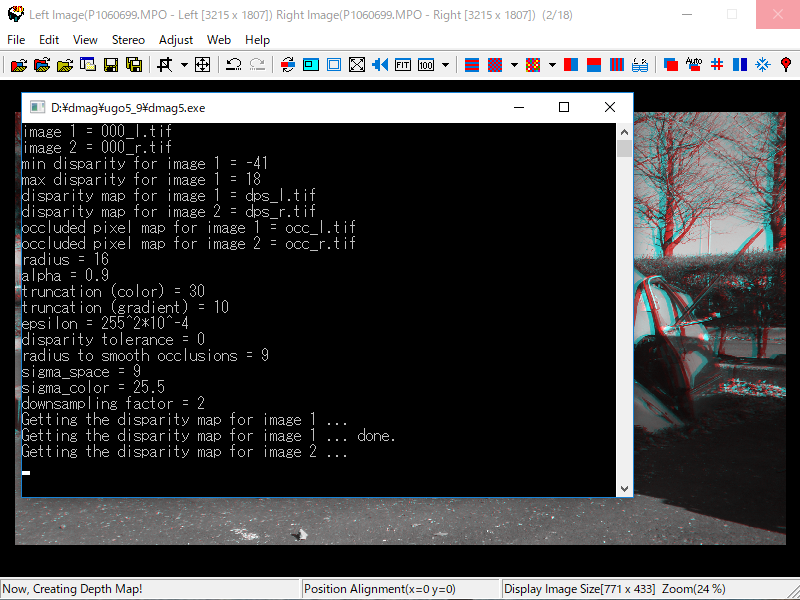Open the Help menu

257,40
